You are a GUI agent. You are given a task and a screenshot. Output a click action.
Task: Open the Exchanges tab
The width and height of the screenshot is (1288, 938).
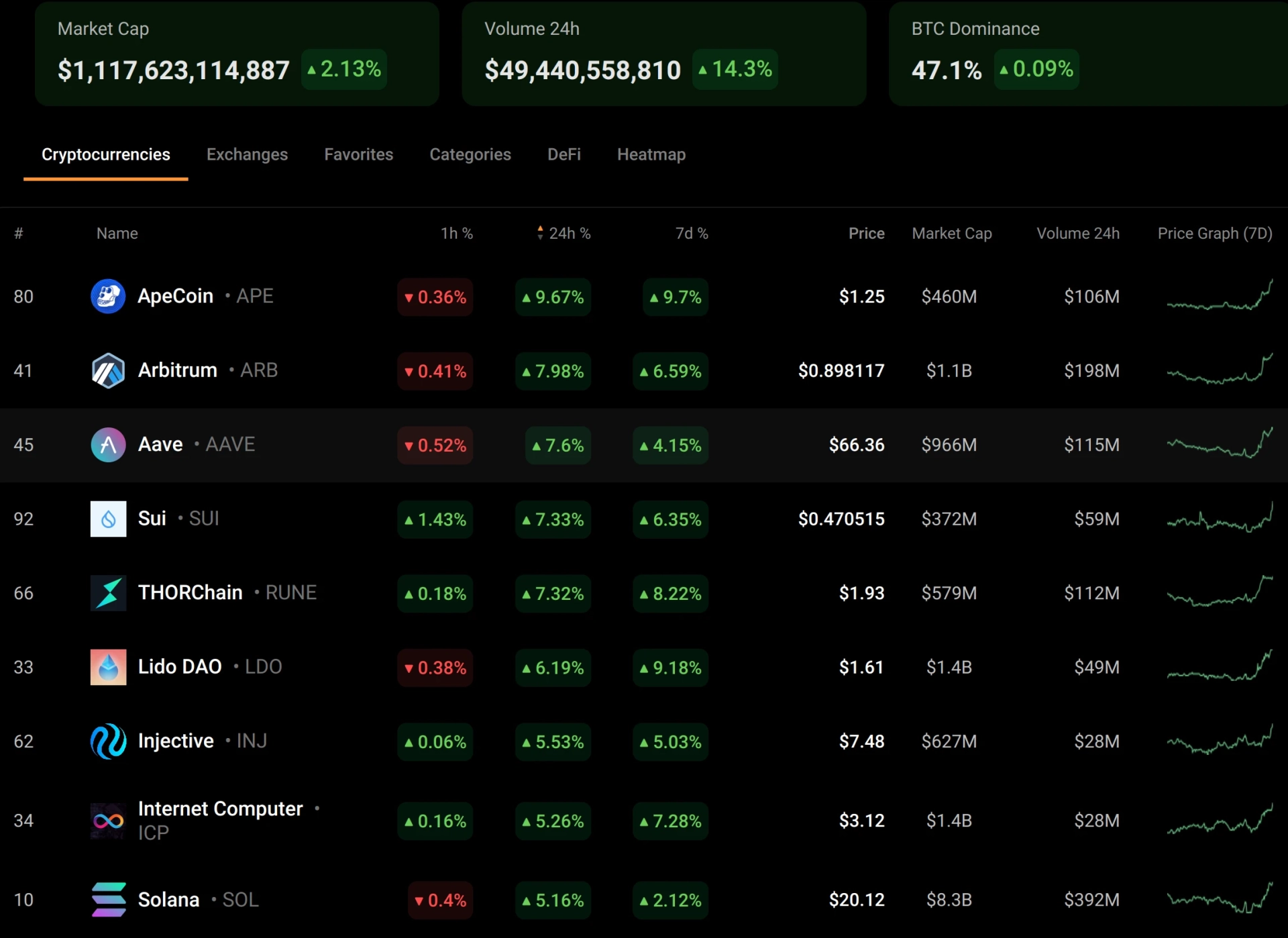247,154
